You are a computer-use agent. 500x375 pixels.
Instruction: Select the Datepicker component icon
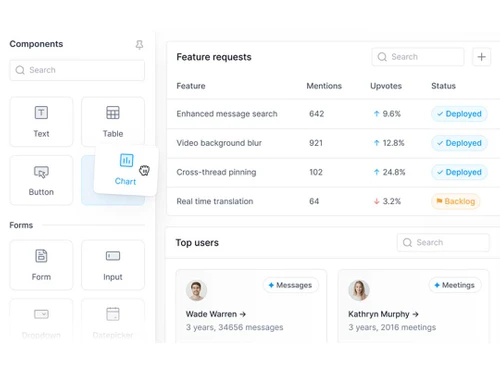(x=113, y=314)
